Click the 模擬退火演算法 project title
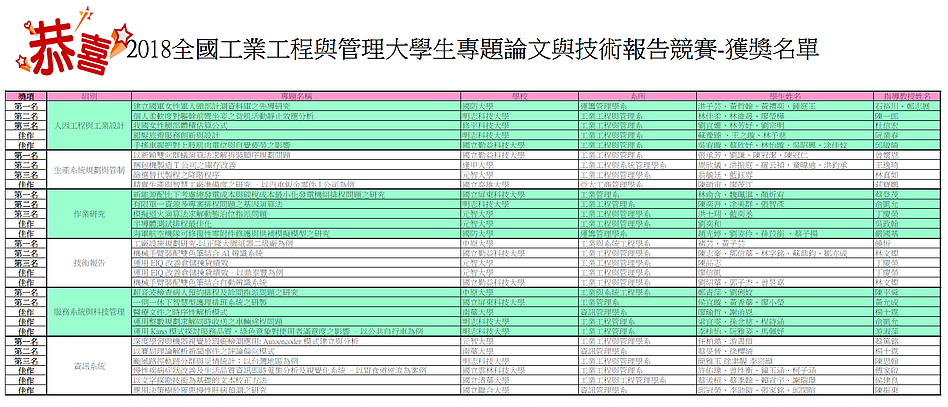The width and height of the screenshot is (948, 407). pyautogui.click(x=296, y=214)
